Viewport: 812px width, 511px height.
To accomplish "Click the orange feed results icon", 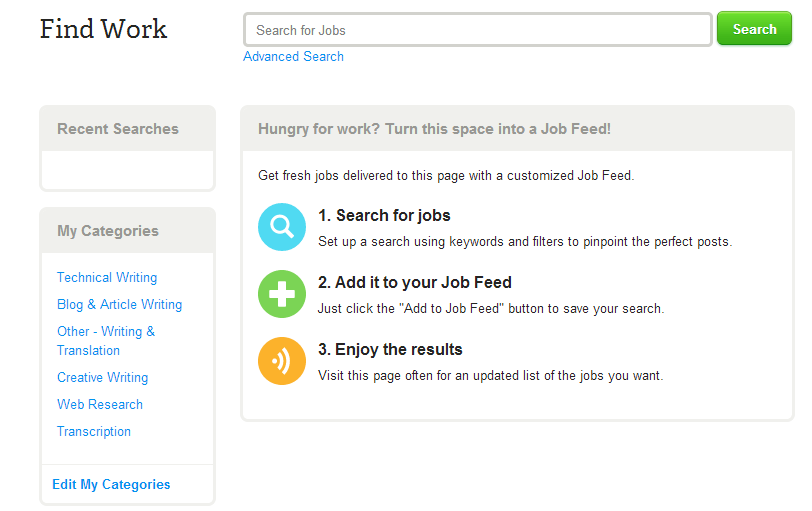I will [x=282, y=361].
